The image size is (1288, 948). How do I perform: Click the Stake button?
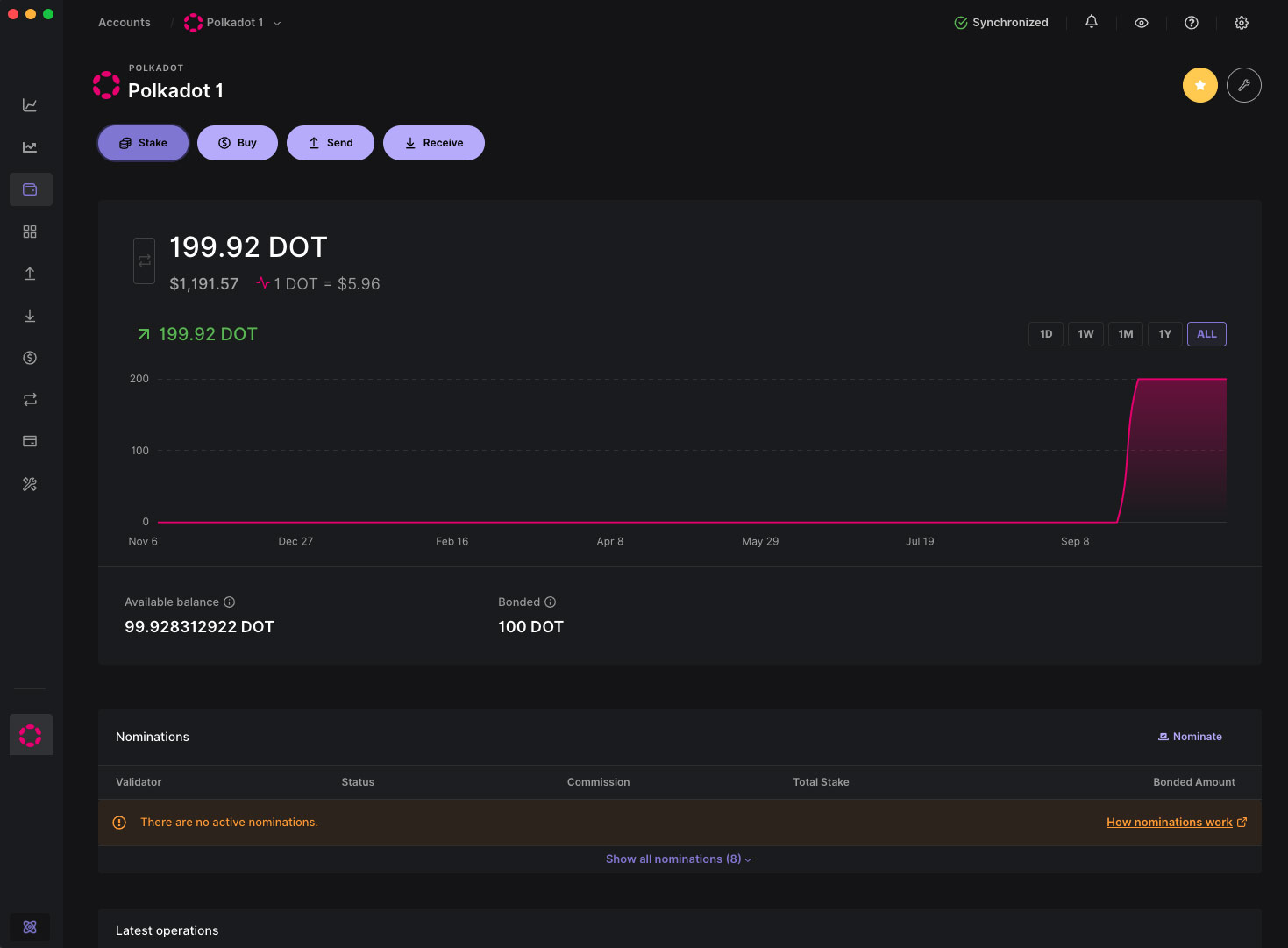(144, 143)
